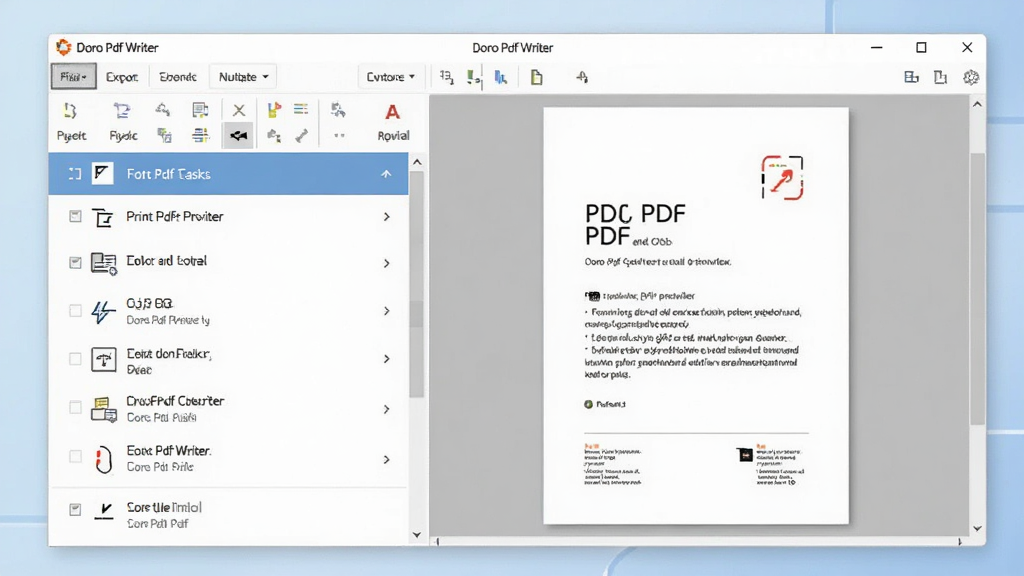Viewport: 1024px width, 576px height.
Task: Expand the Eoee Pdf Writer row chevron
Action: click(387, 460)
